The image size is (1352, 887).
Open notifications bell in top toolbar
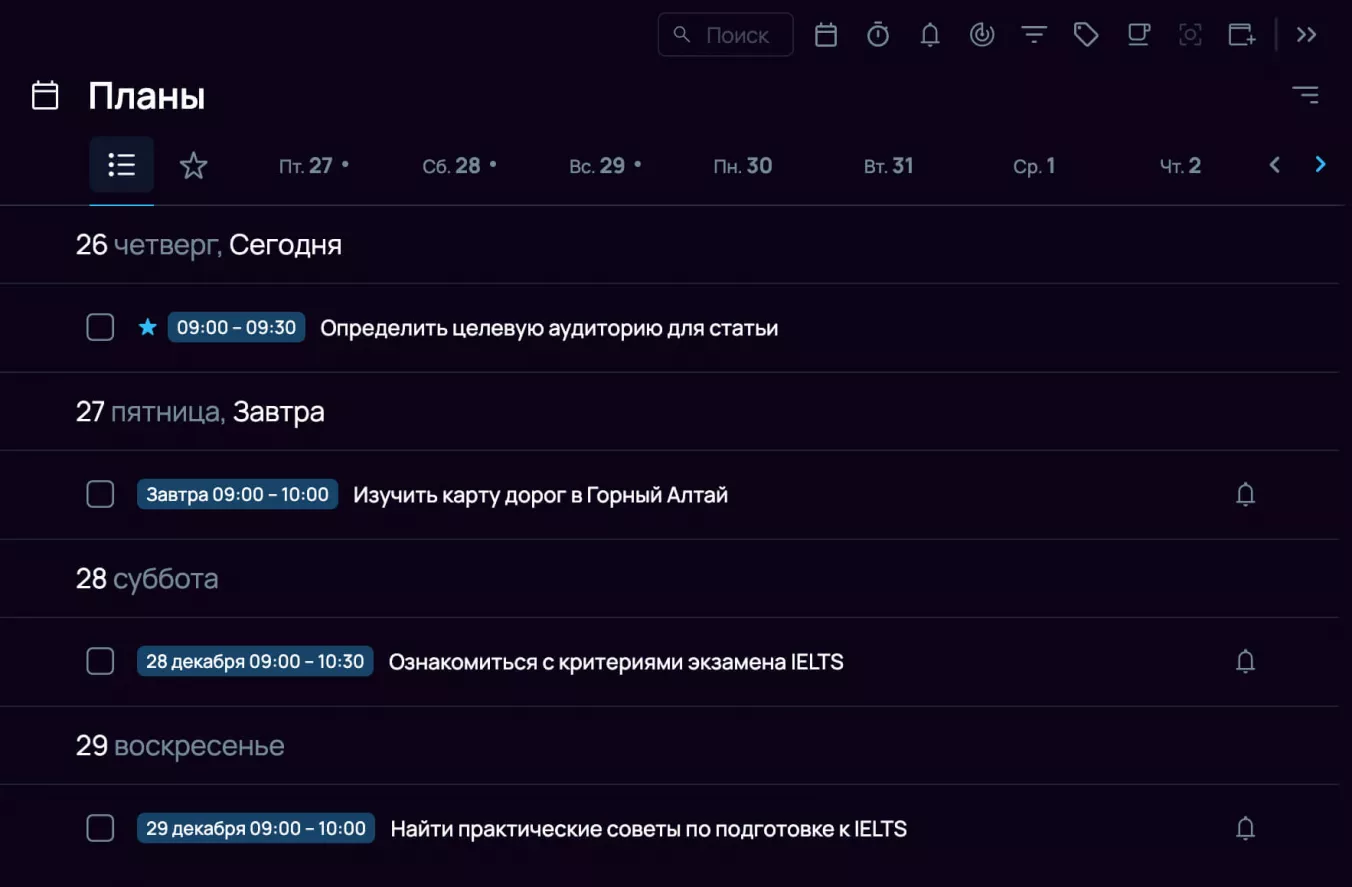[x=930, y=35]
